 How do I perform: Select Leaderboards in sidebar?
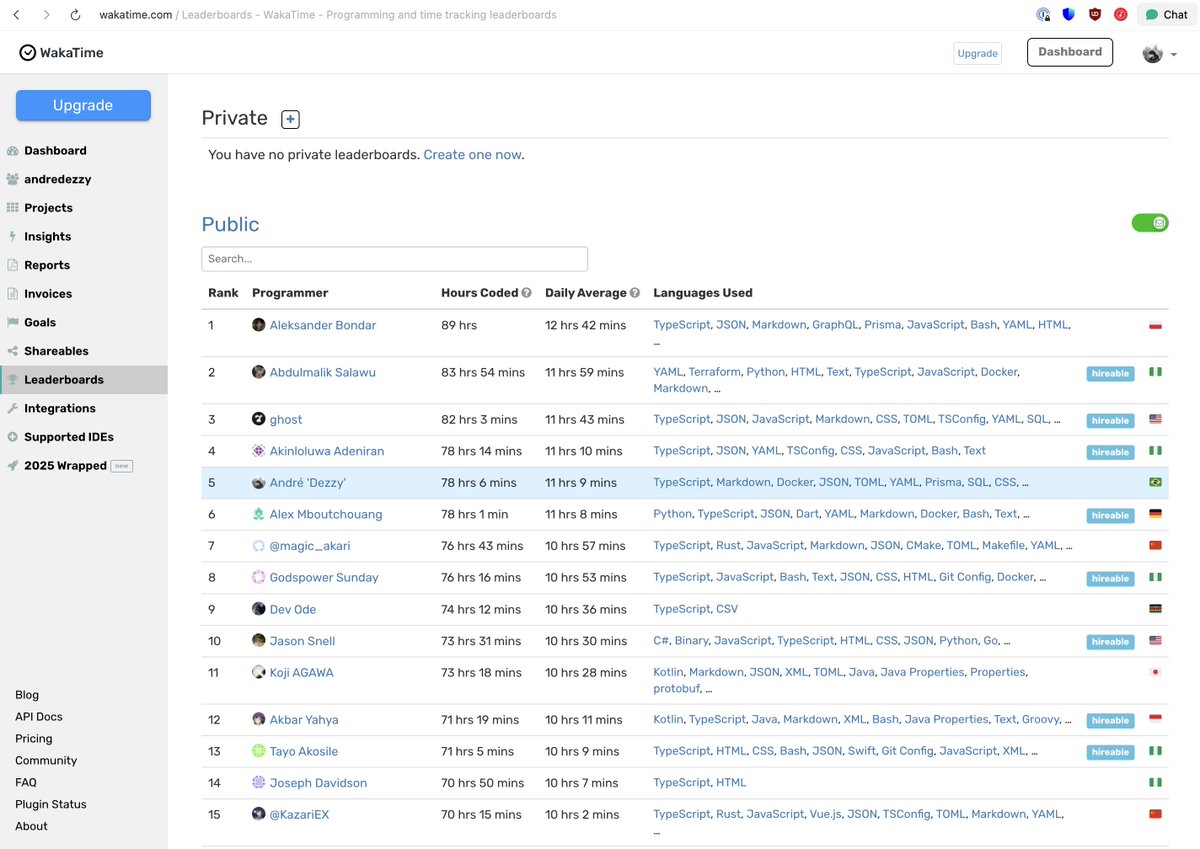click(x=64, y=380)
